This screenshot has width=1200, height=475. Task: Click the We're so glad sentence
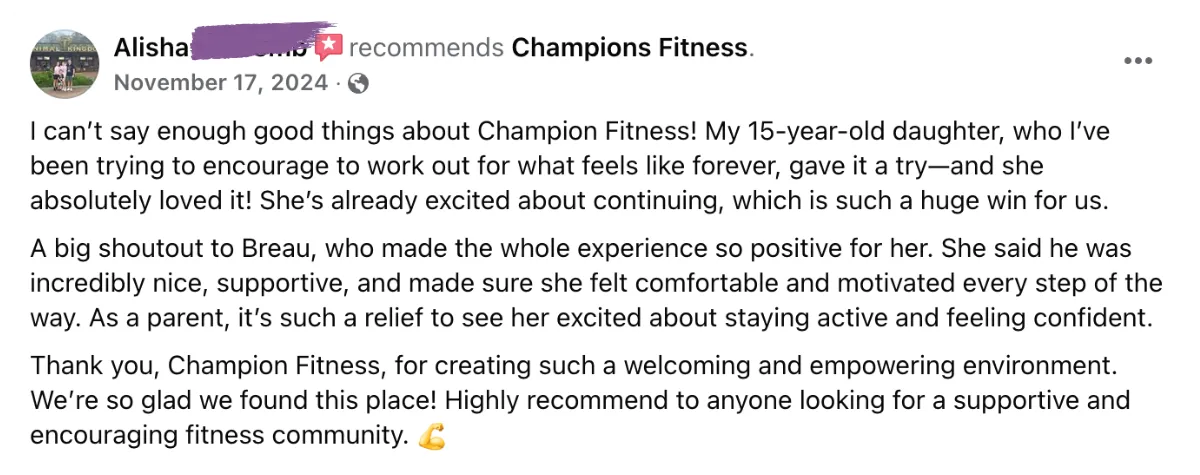234,403
